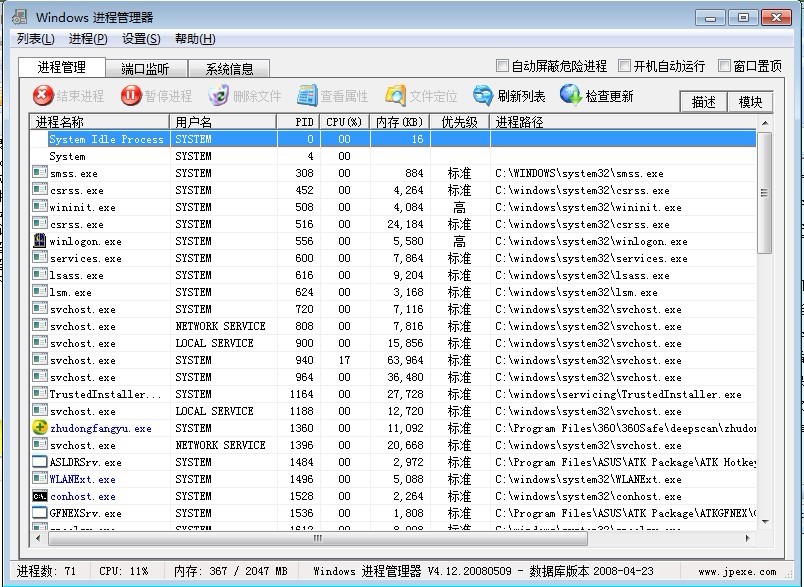Click the 文件定位 locate file icon

[x=396, y=96]
